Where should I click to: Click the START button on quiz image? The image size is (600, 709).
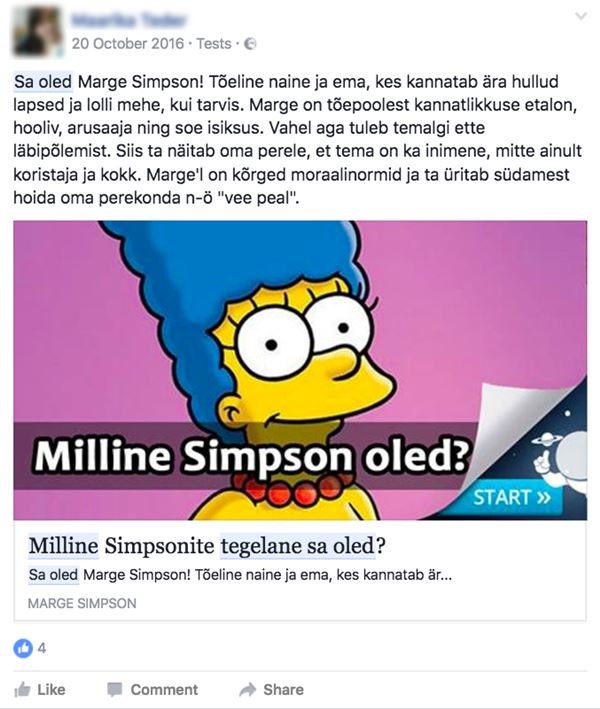pyautogui.click(x=512, y=497)
